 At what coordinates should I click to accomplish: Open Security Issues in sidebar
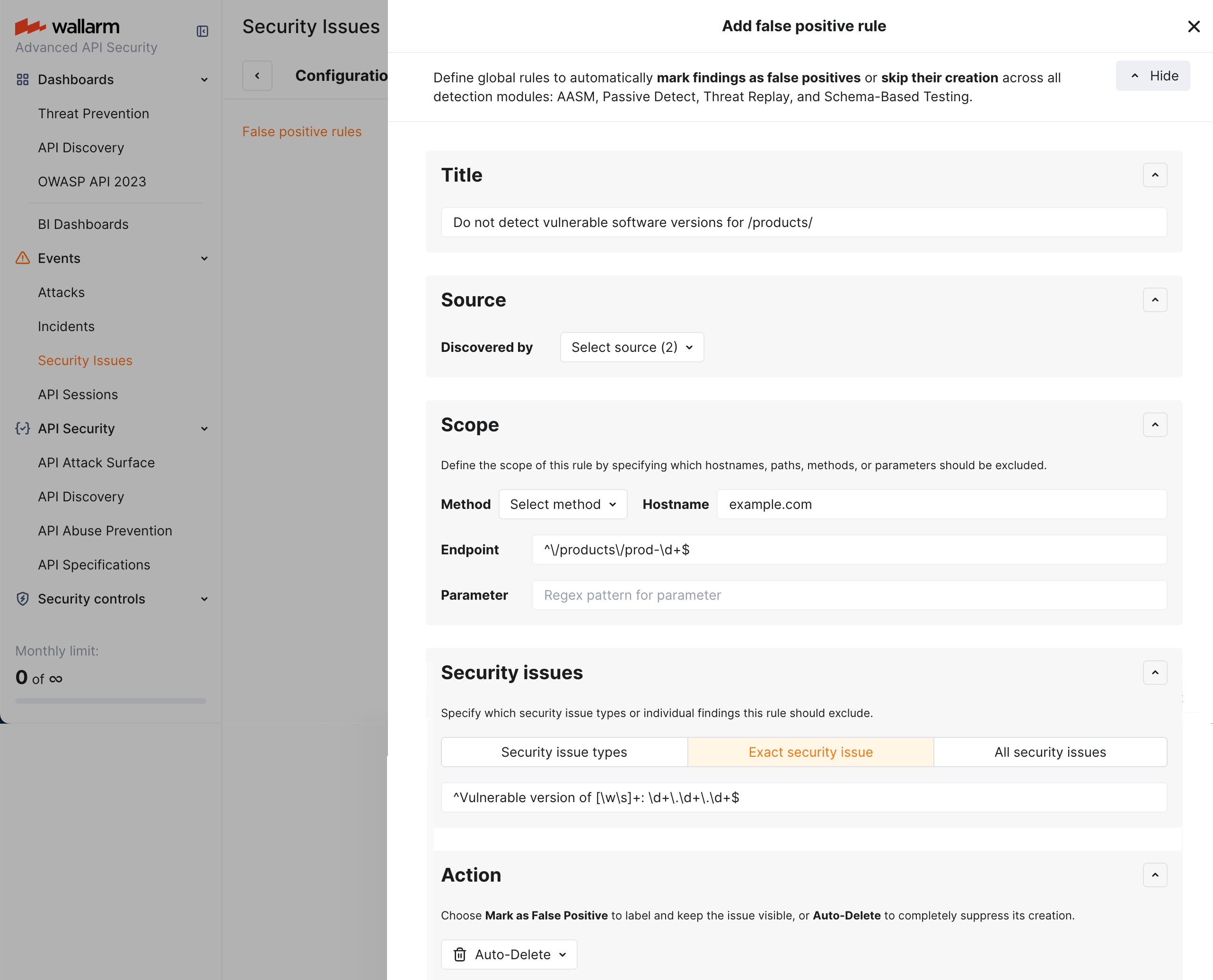tap(85, 360)
